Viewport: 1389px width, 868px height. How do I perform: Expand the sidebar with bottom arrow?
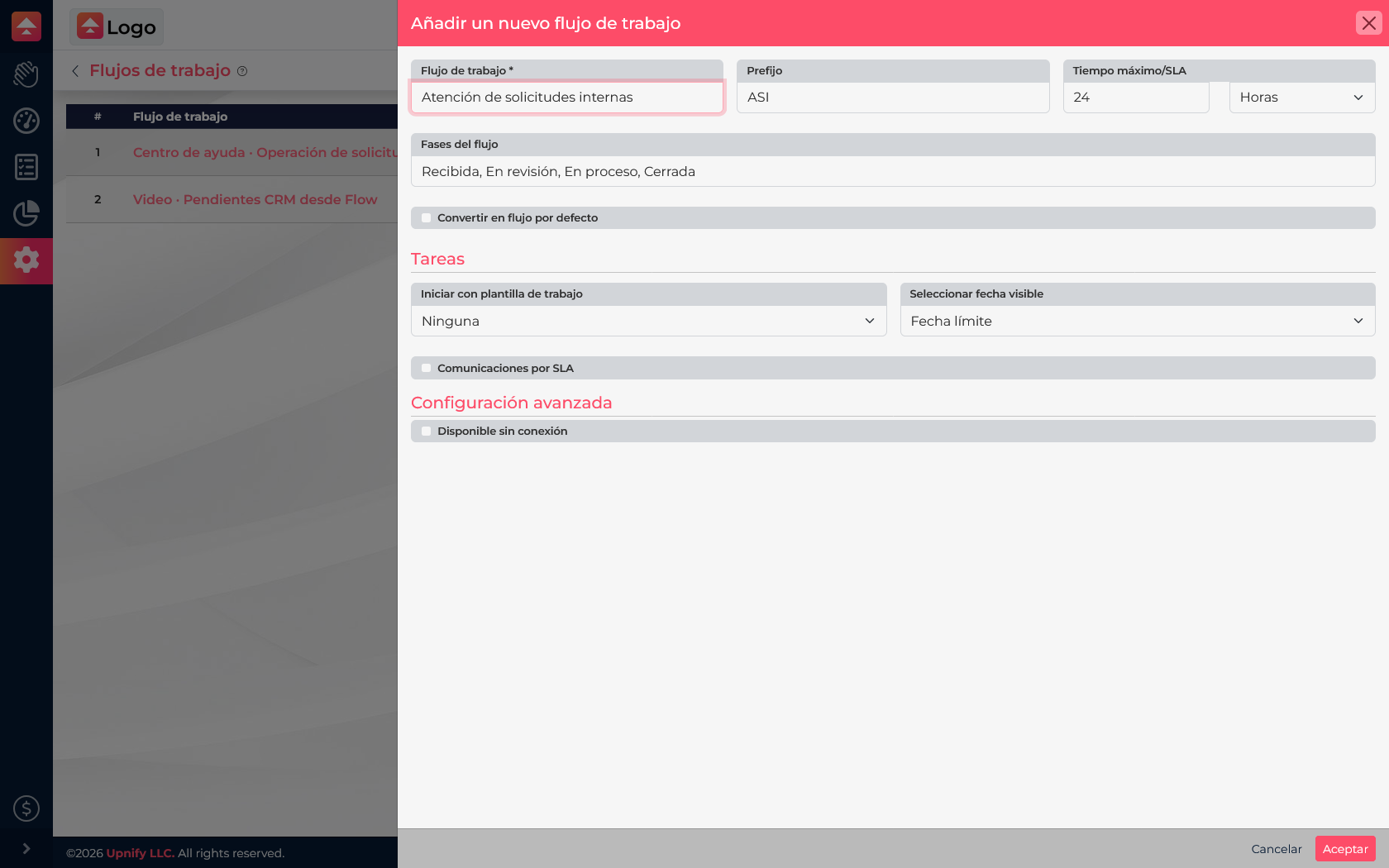click(26, 848)
